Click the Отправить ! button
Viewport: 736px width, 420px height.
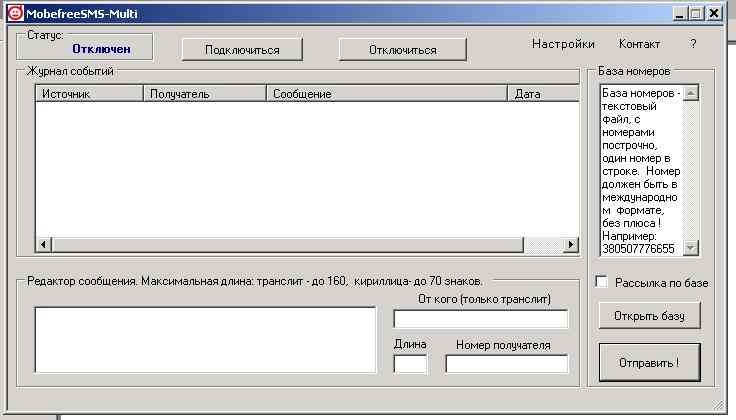coord(649,362)
